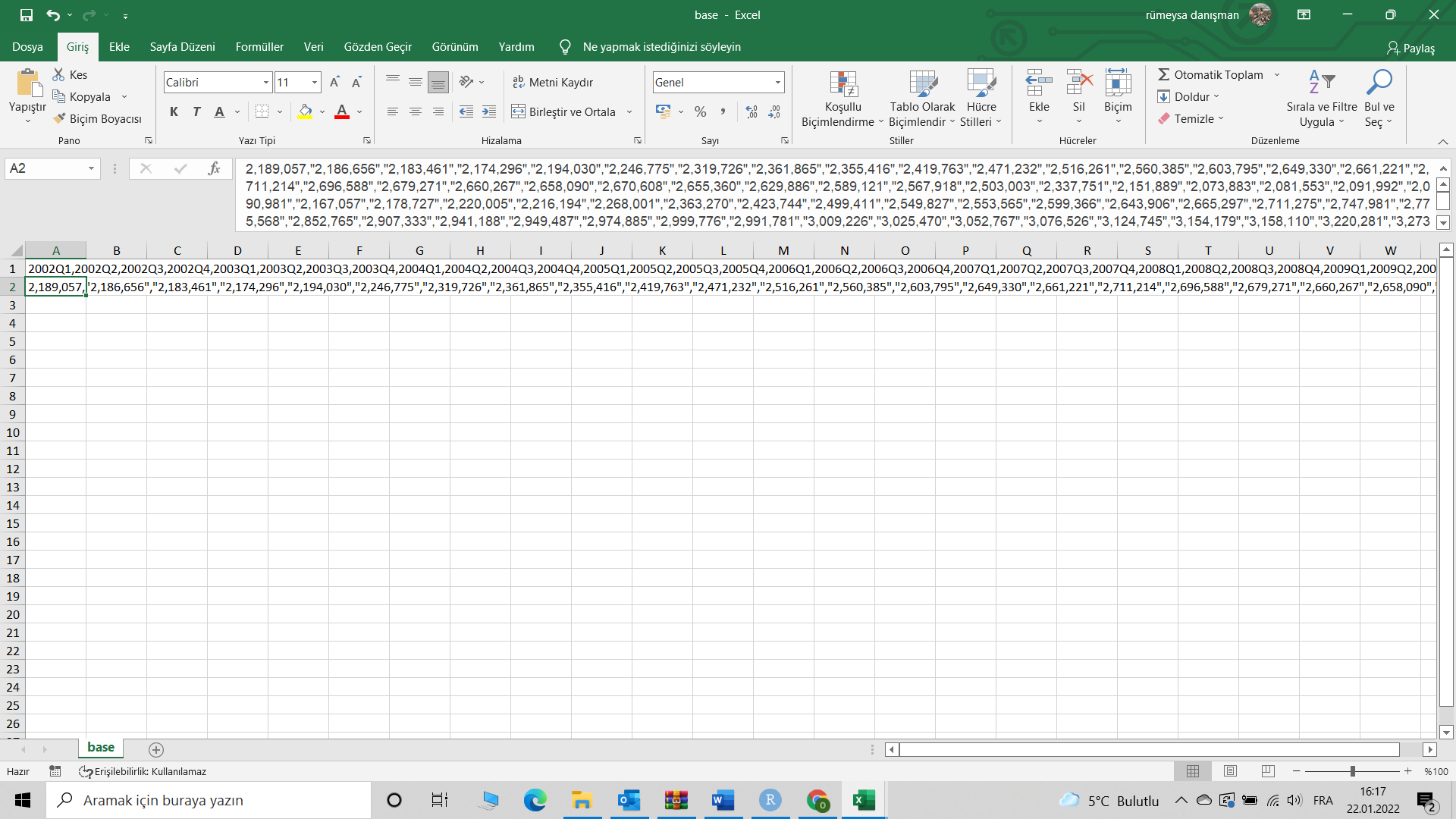Click the AutoSum sigma icon
This screenshot has width=1456, height=819.
pyautogui.click(x=1163, y=74)
